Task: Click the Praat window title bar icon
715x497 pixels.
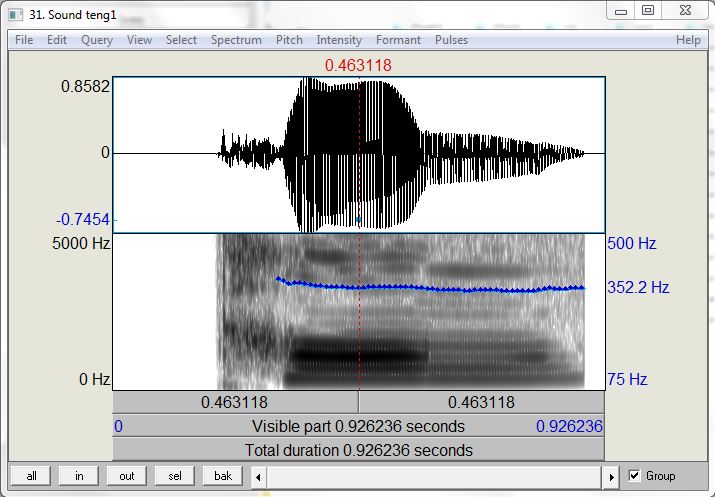Action: (16, 15)
